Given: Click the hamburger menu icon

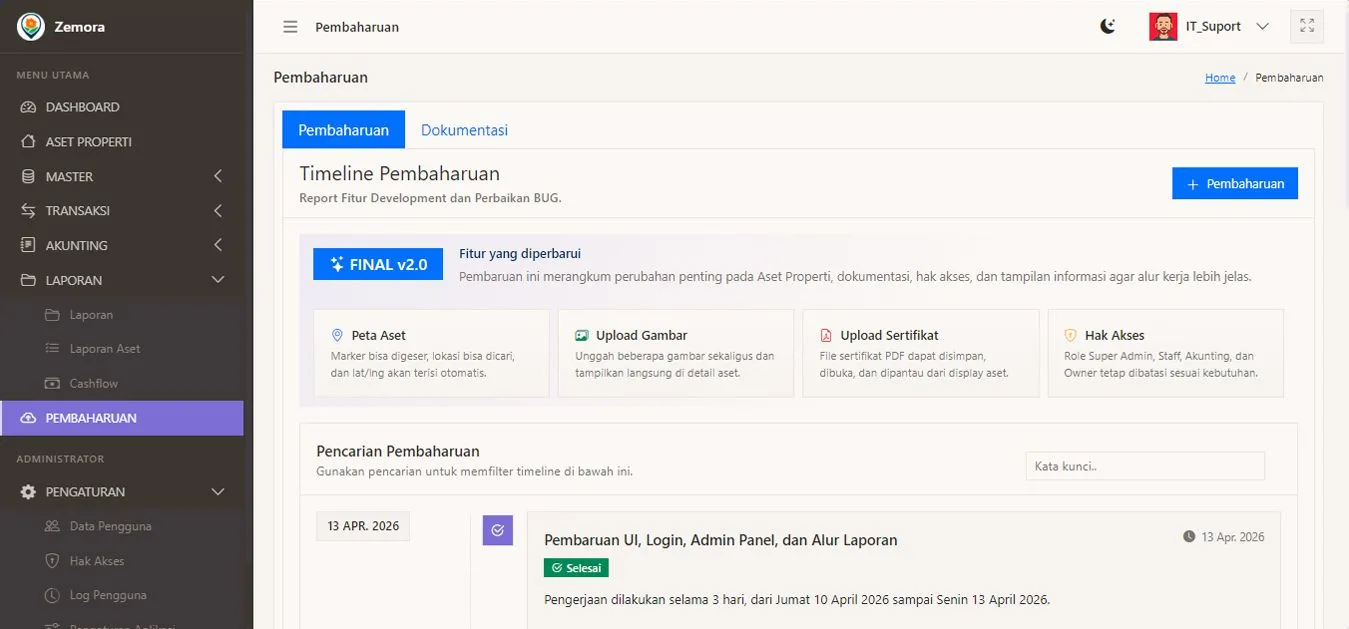Looking at the screenshot, I should 290,27.
